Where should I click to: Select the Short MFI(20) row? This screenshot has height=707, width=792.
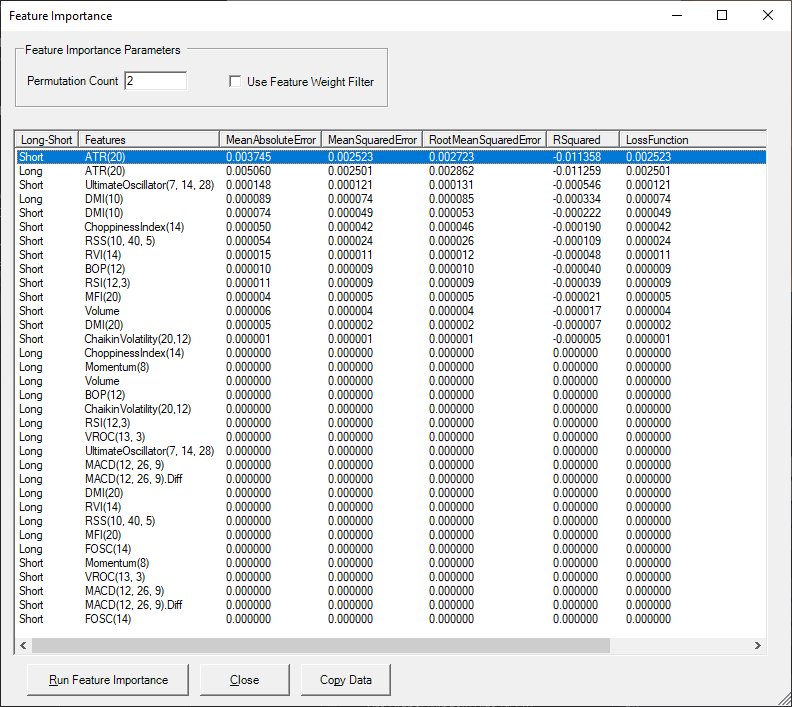391,297
